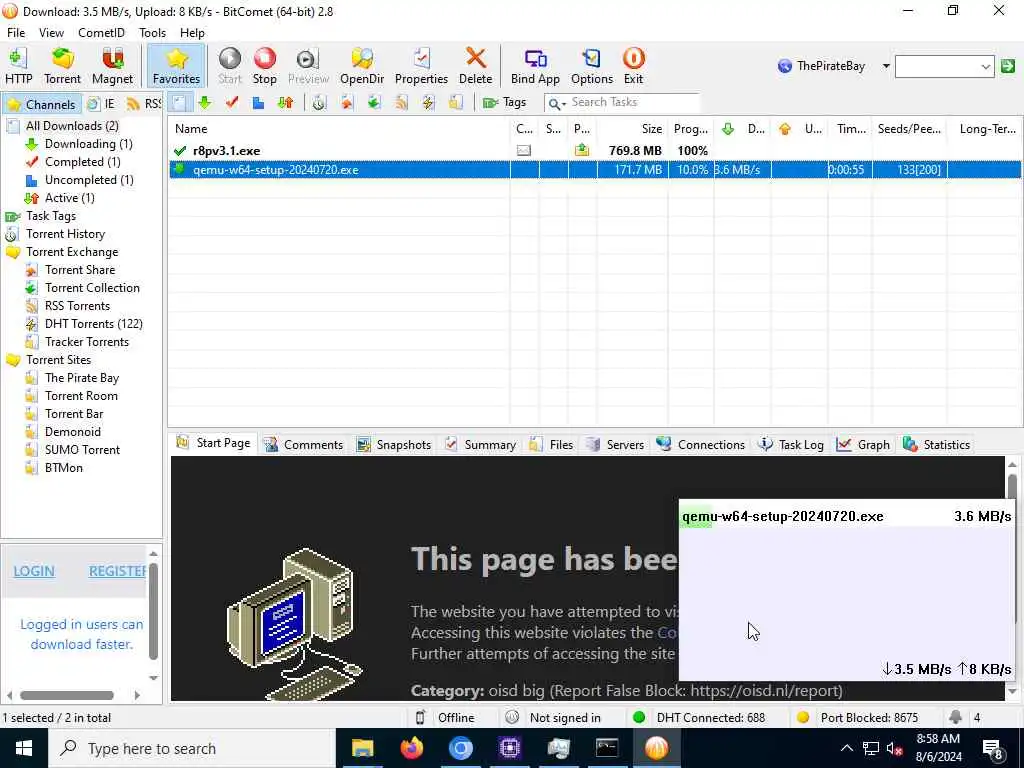Screen dimensions: 1024x768
Task: Stop the selected download task
Action: coord(264,66)
